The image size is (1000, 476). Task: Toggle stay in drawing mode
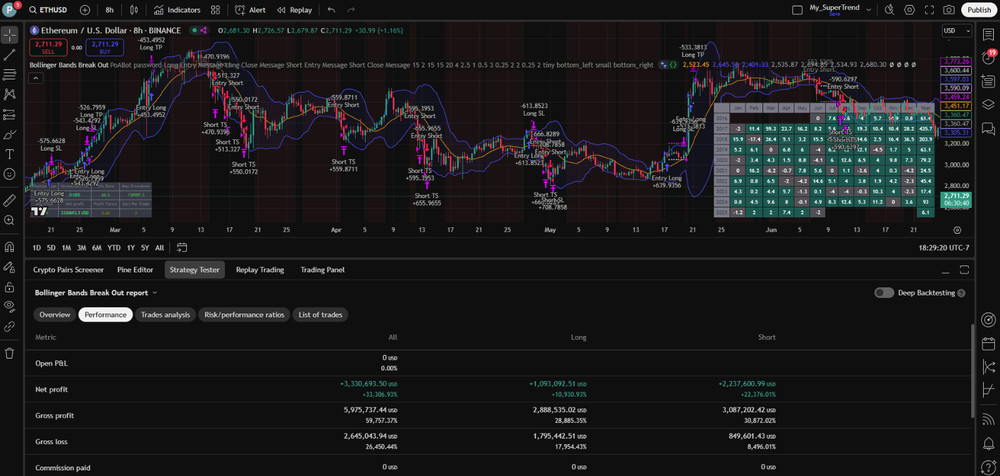click(x=10, y=266)
